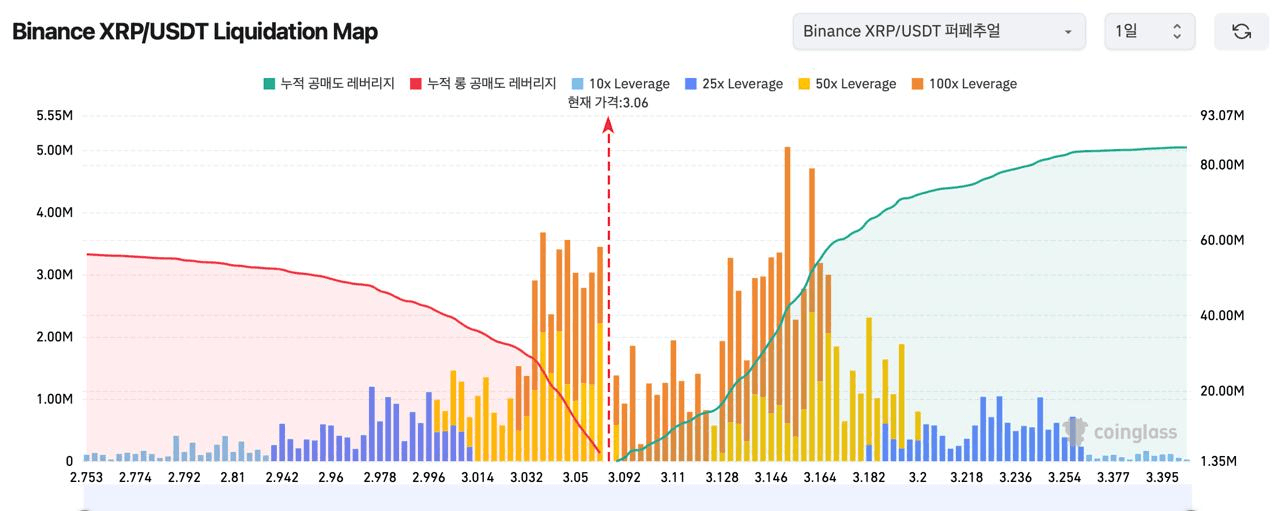
Task: Click the red swatch beside 누적 롱 공매도
Action: pyautogui.click(x=416, y=84)
